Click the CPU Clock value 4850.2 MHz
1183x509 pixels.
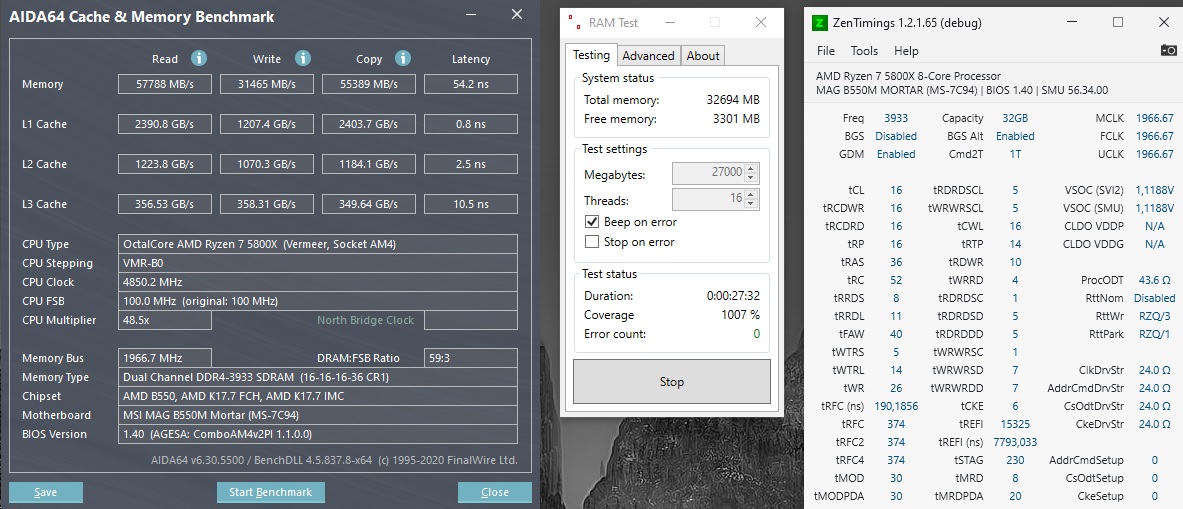318,282
